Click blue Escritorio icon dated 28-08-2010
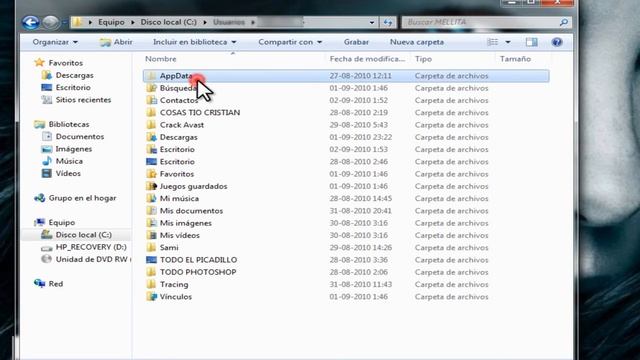 151,162
